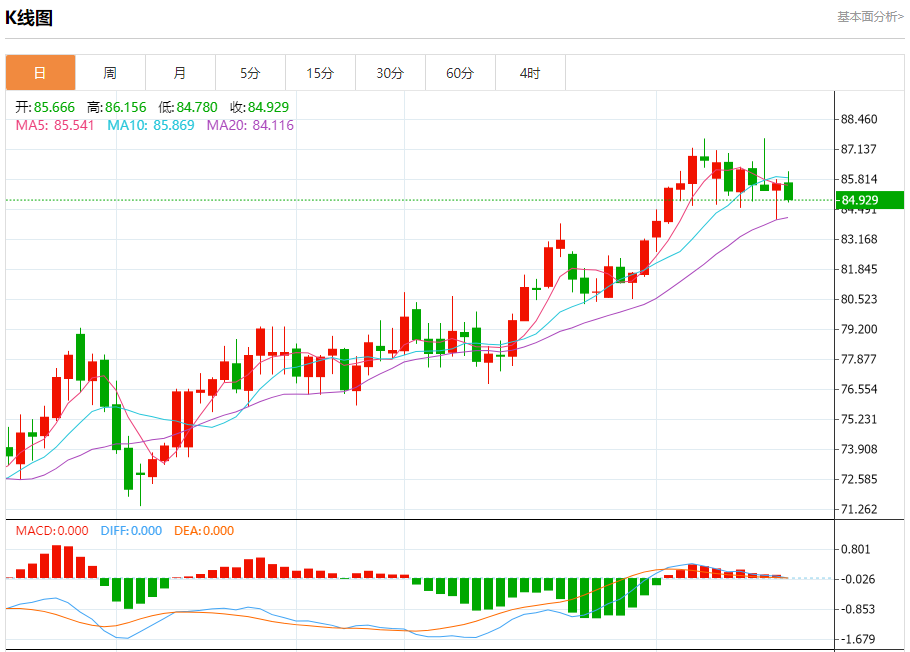Click the K线图 heading
910x652 pixels.
coord(29,18)
